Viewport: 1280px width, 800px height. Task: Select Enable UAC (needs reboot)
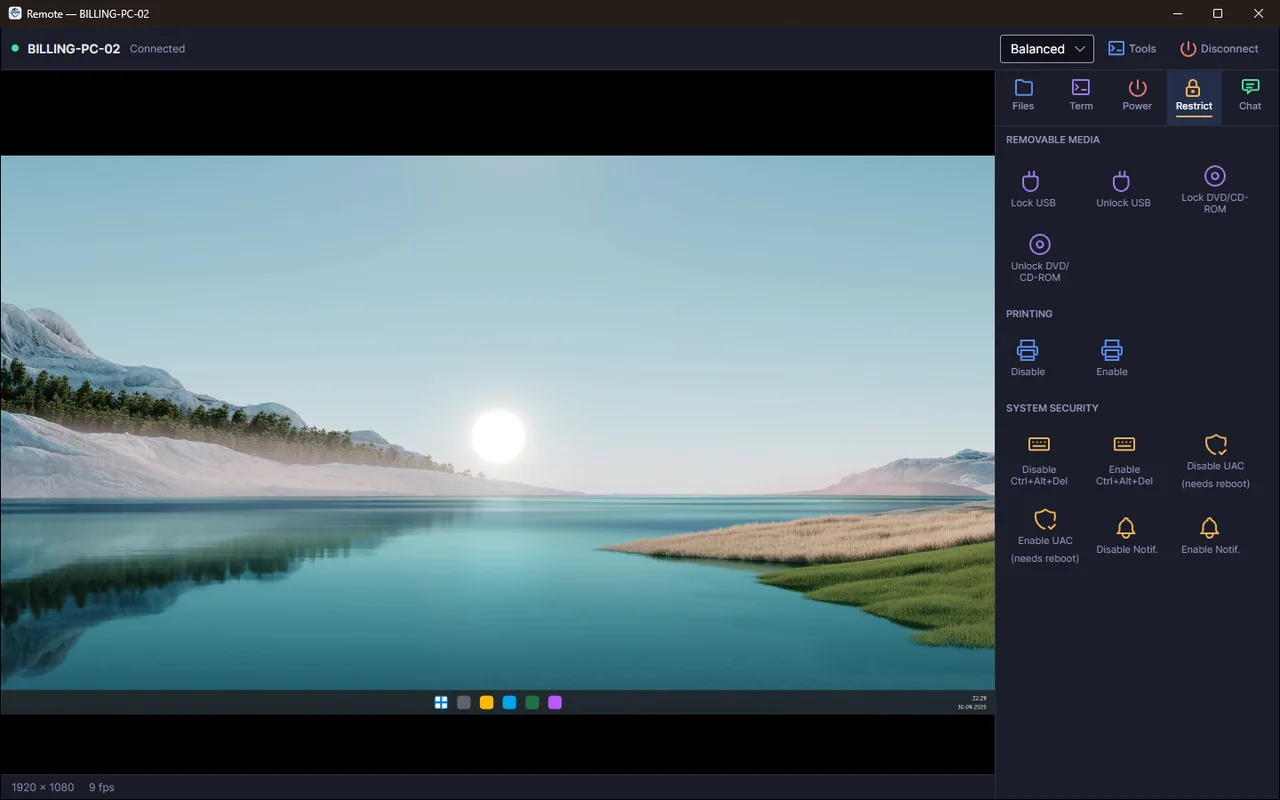point(1045,536)
